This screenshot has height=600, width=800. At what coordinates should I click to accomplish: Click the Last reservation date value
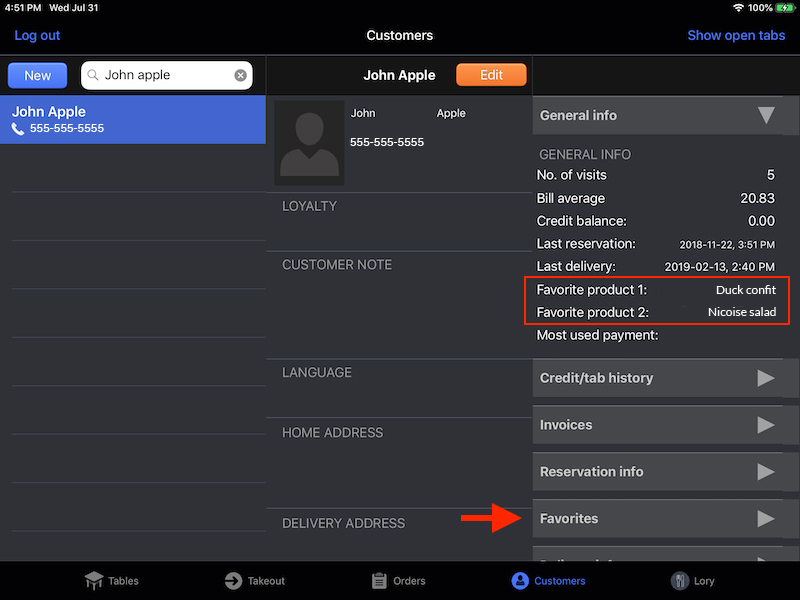(727, 244)
